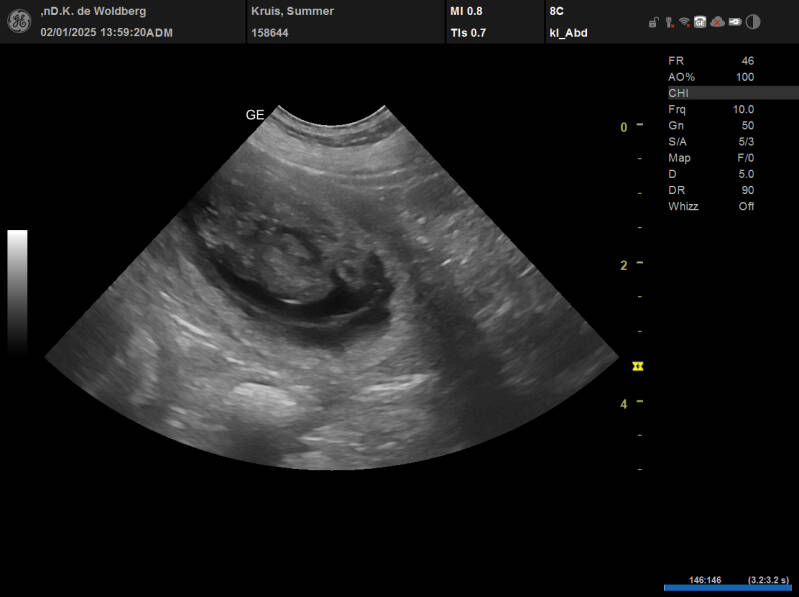Click patient ID 158644
The height and width of the screenshot is (597, 799).
tap(270, 33)
